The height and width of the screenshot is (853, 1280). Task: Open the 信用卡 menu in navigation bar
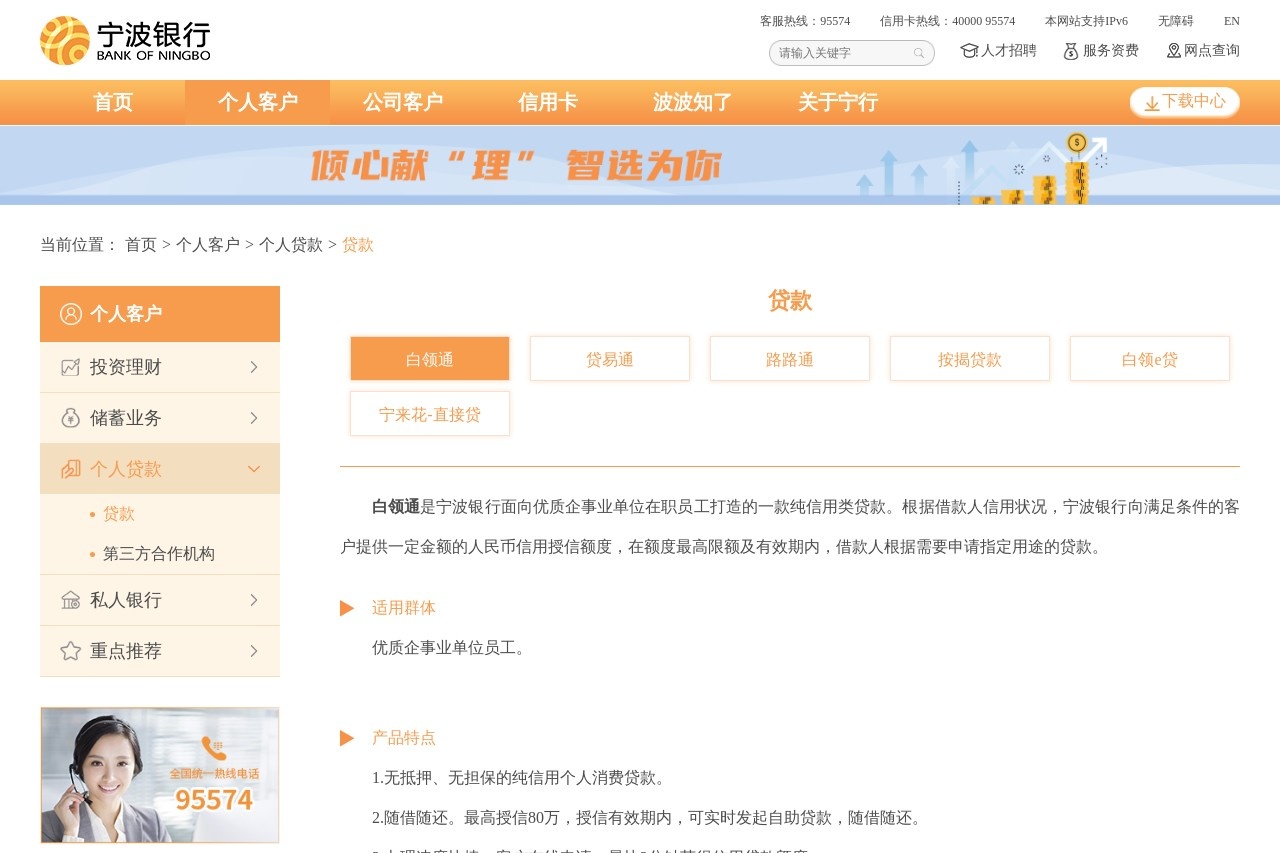click(548, 102)
